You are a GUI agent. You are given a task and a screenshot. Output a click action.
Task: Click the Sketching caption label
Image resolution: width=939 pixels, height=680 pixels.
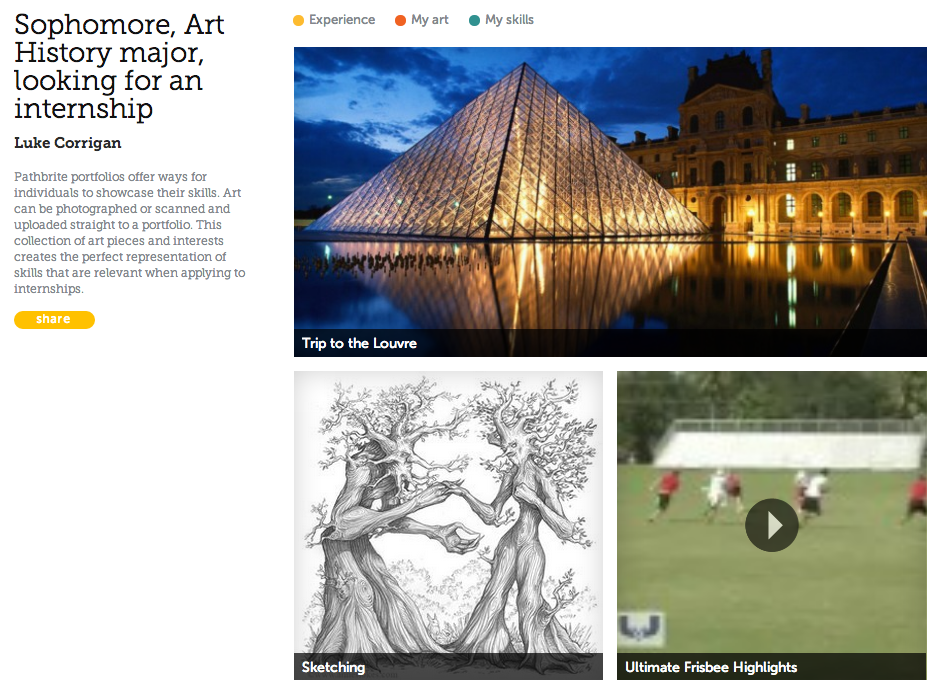tap(333, 667)
